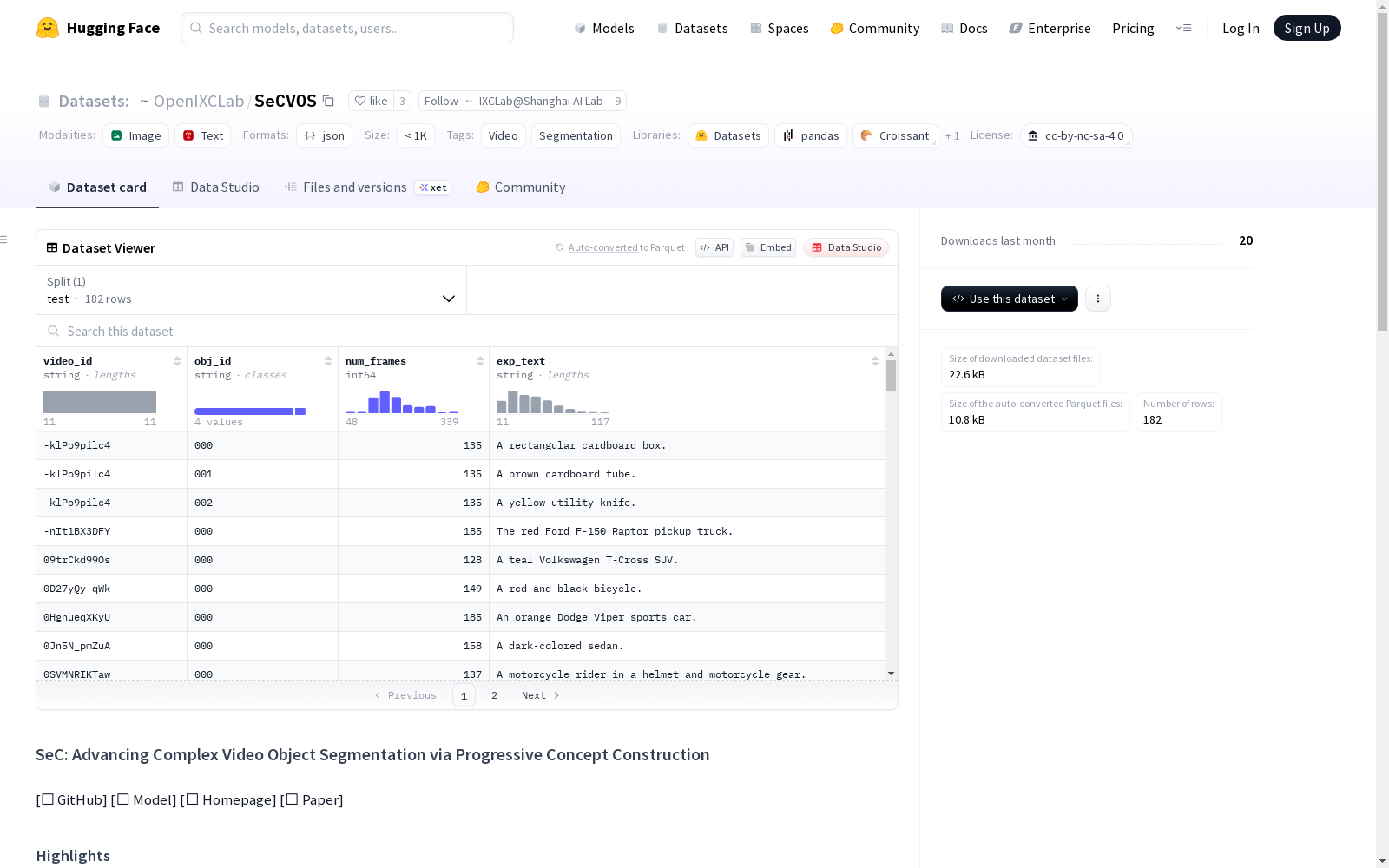The height and width of the screenshot is (868, 1389).
Task: Open the Split test dropdown
Action: click(252, 290)
